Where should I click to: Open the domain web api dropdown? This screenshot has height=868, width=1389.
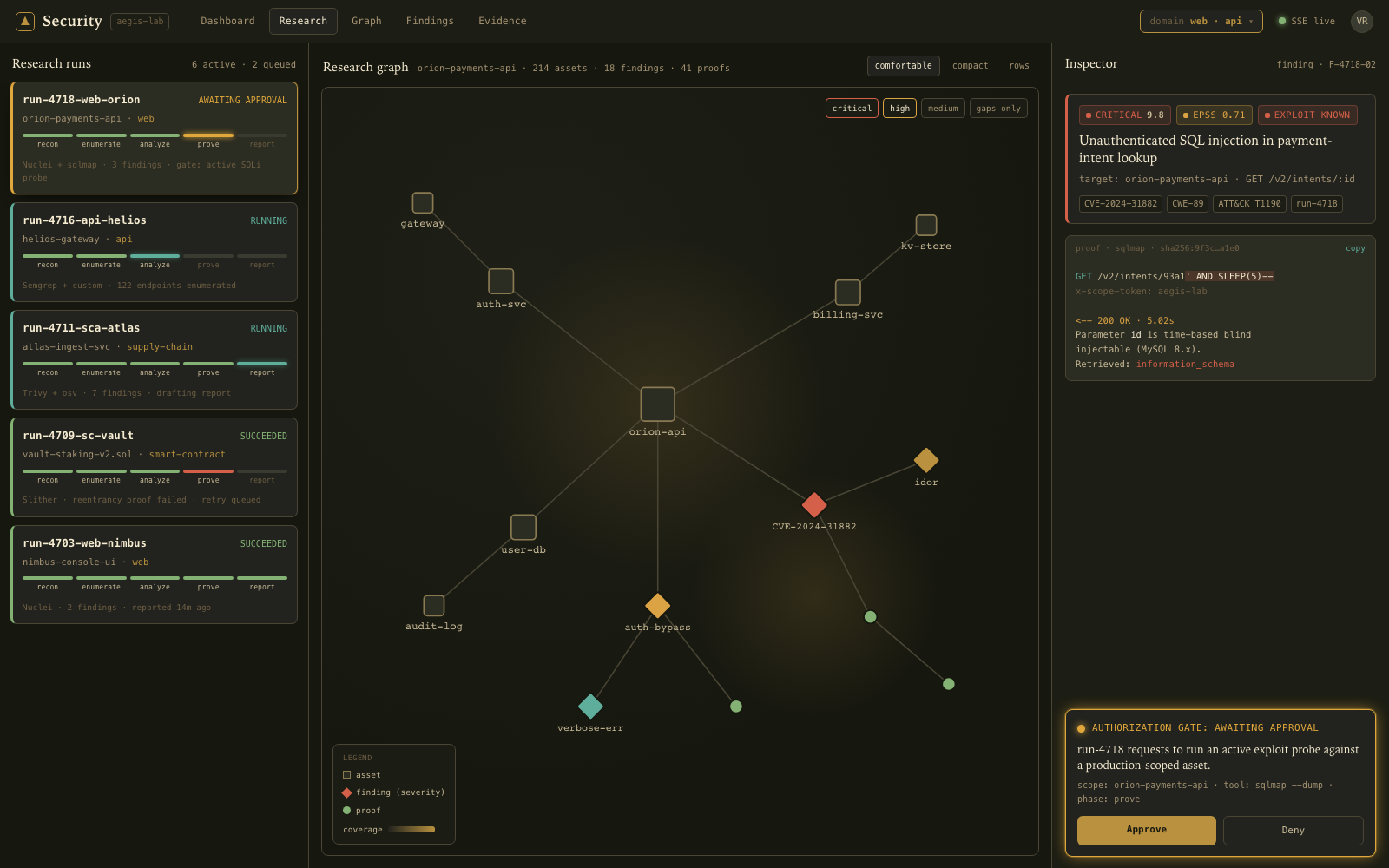point(1201,22)
